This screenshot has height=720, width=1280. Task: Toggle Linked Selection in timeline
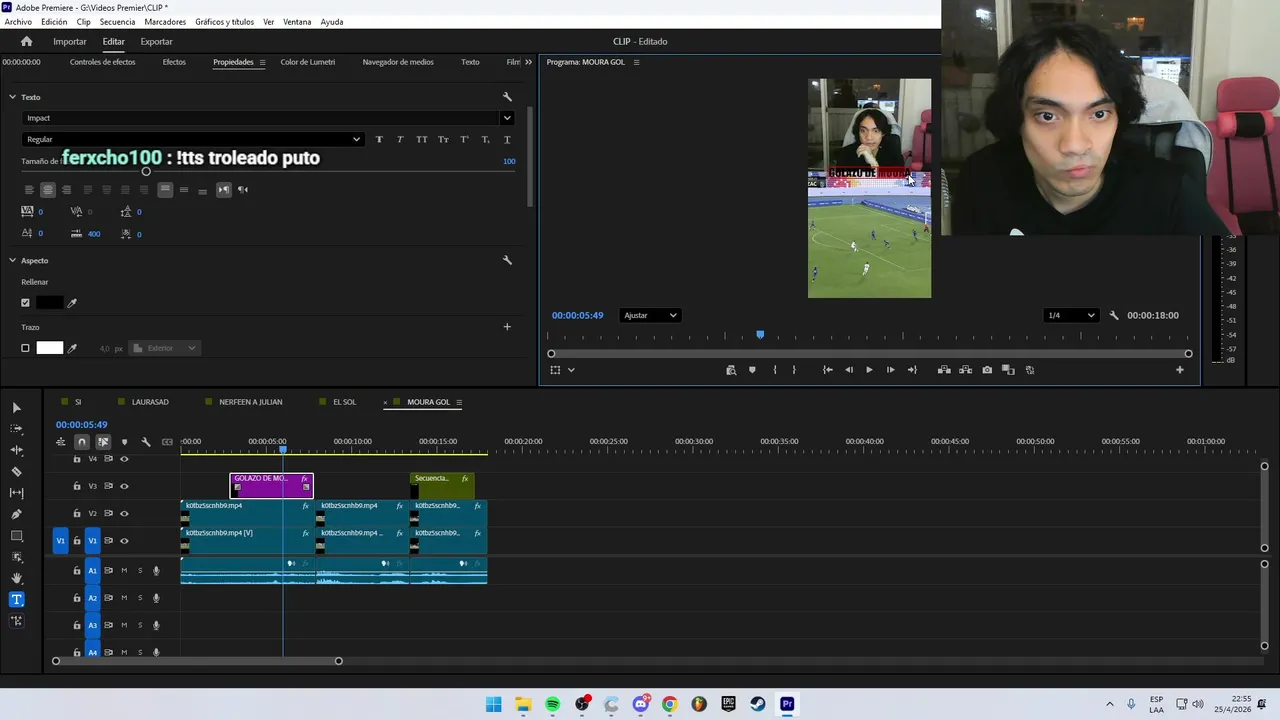[x=103, y=442]
